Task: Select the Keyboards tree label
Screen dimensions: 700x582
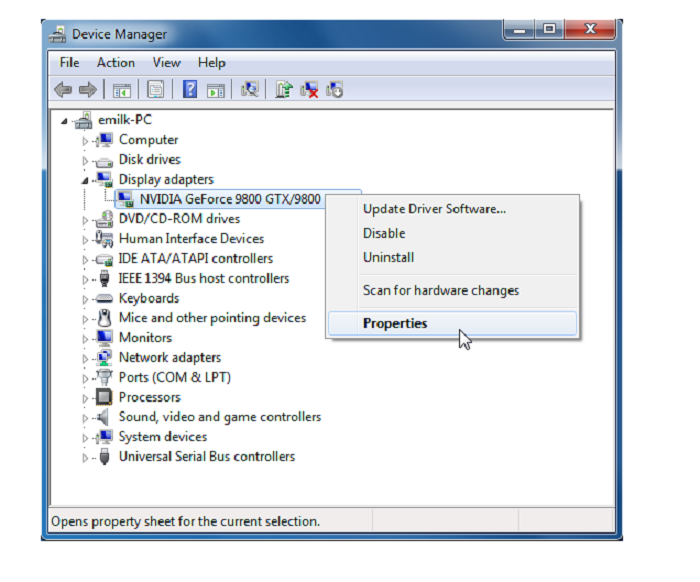Action: pos(149,298)
